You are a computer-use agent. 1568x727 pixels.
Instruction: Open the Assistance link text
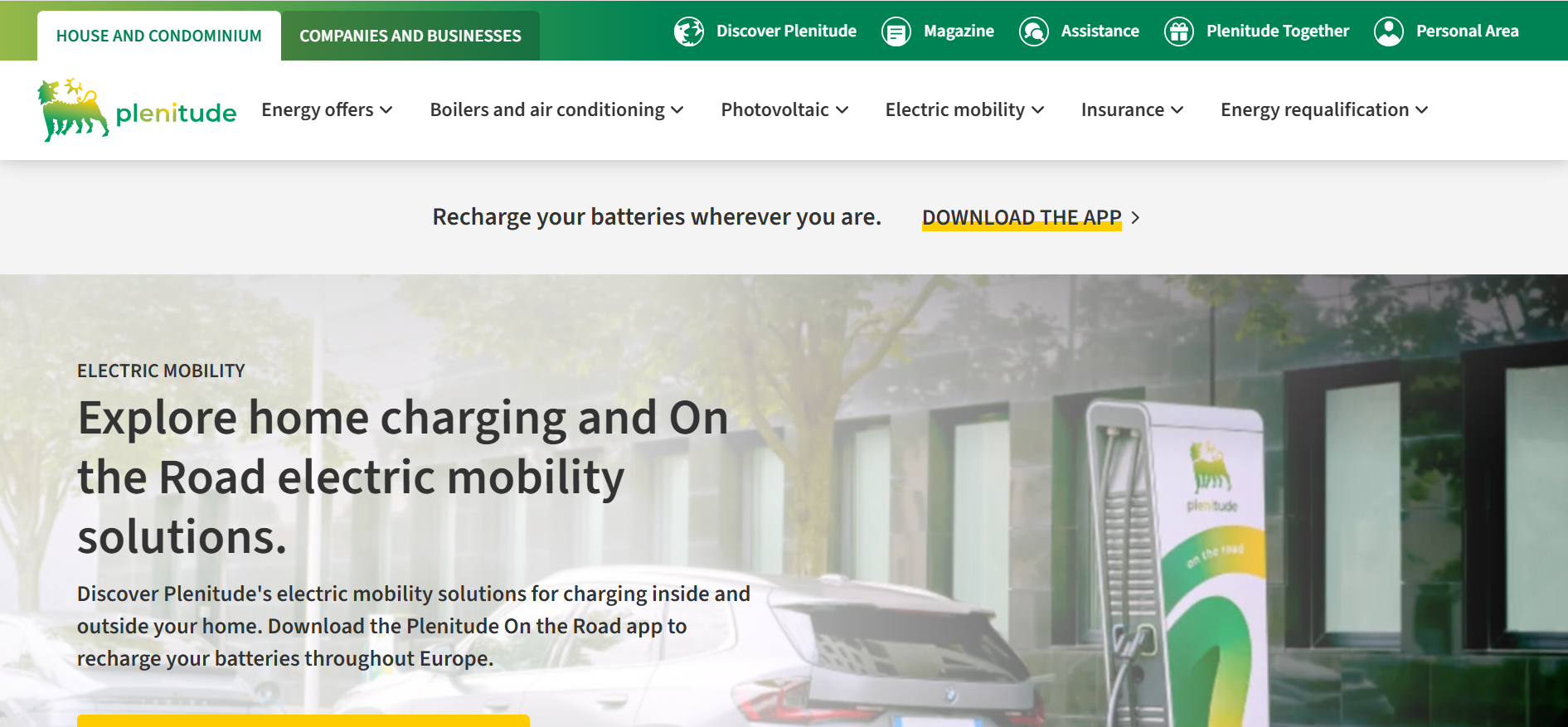click(1100, 31)
